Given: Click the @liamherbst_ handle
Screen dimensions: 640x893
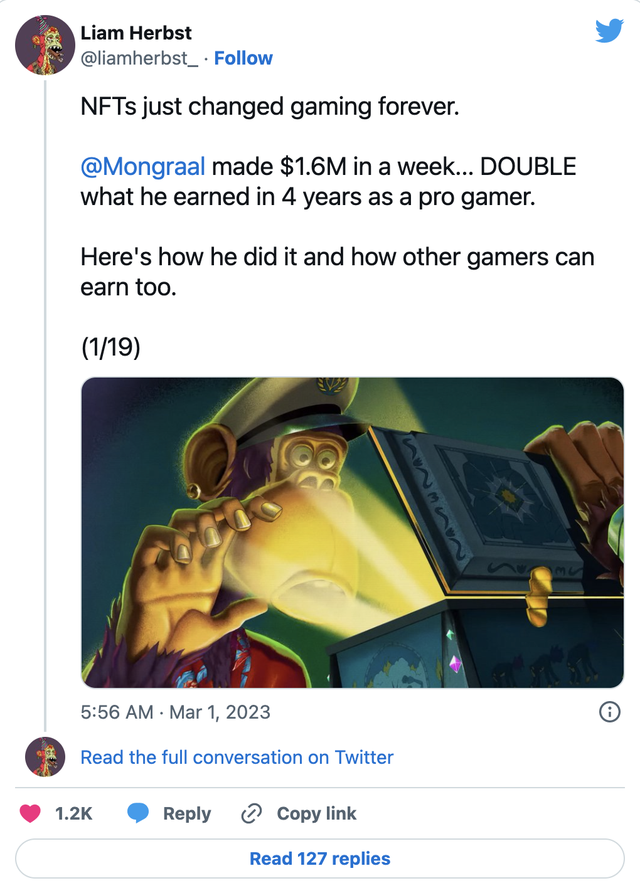Looking at the screenshot, I should [138, 58].
